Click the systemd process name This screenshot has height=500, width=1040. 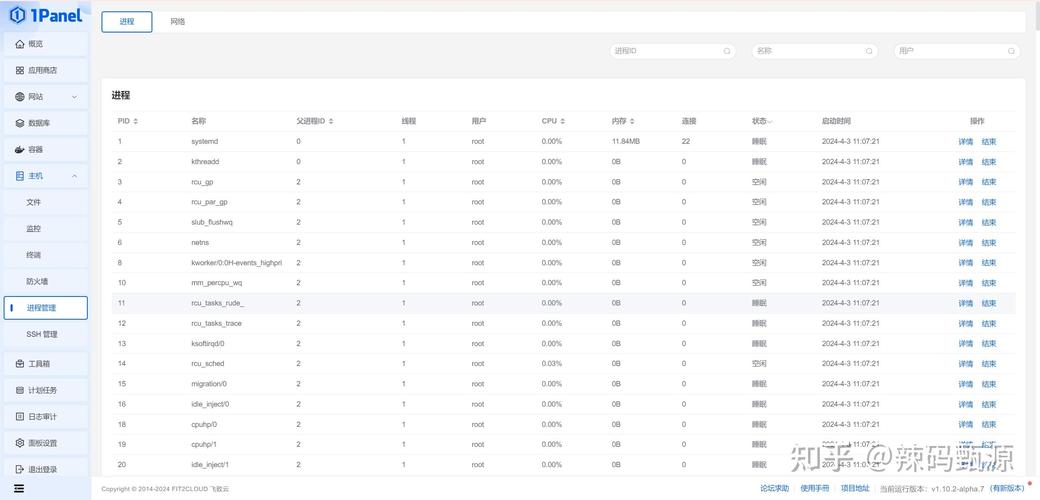pyautogui.click(x=204, y=141)
